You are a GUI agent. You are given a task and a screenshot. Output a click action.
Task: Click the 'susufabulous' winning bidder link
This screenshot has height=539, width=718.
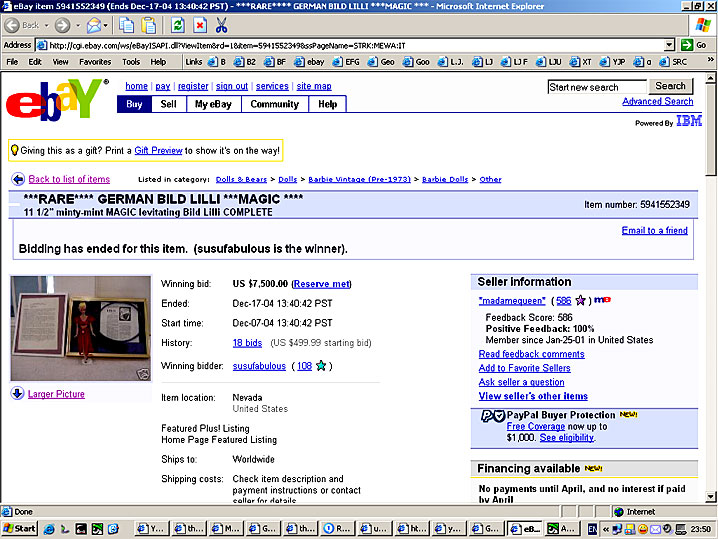point(259,366)
